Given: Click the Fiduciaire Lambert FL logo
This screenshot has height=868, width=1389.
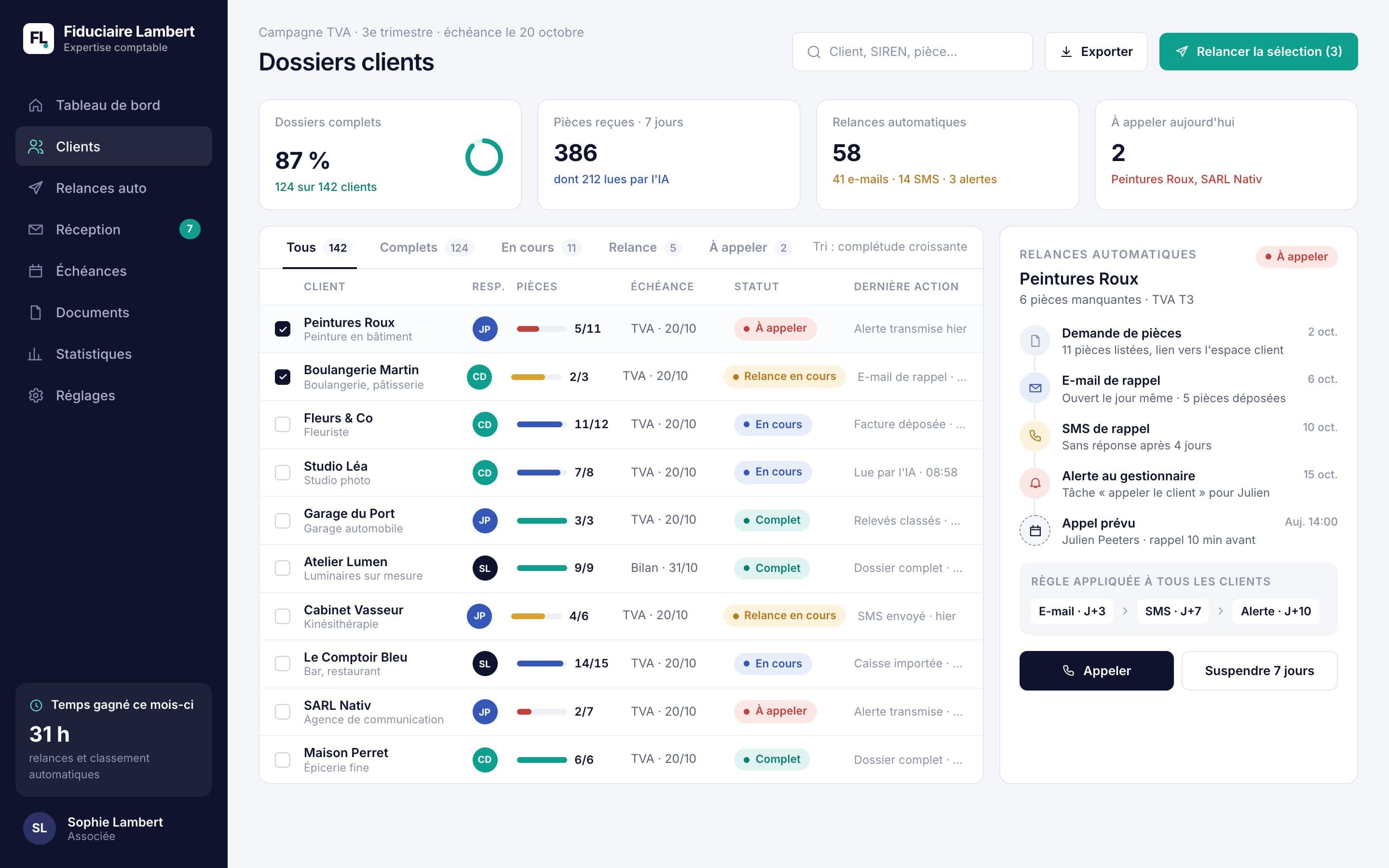Looking at the screenshot, I should [x=39, y=39].
